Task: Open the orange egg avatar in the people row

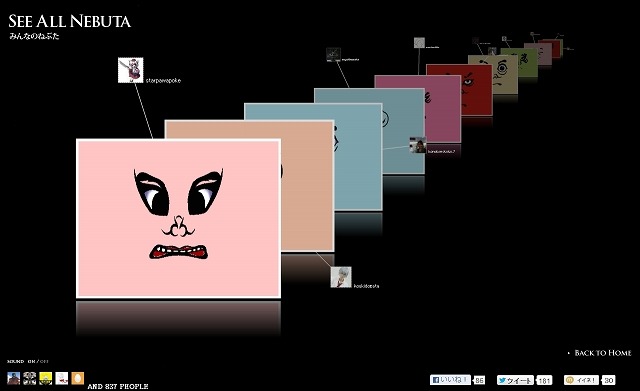Action: click(78, 378)
